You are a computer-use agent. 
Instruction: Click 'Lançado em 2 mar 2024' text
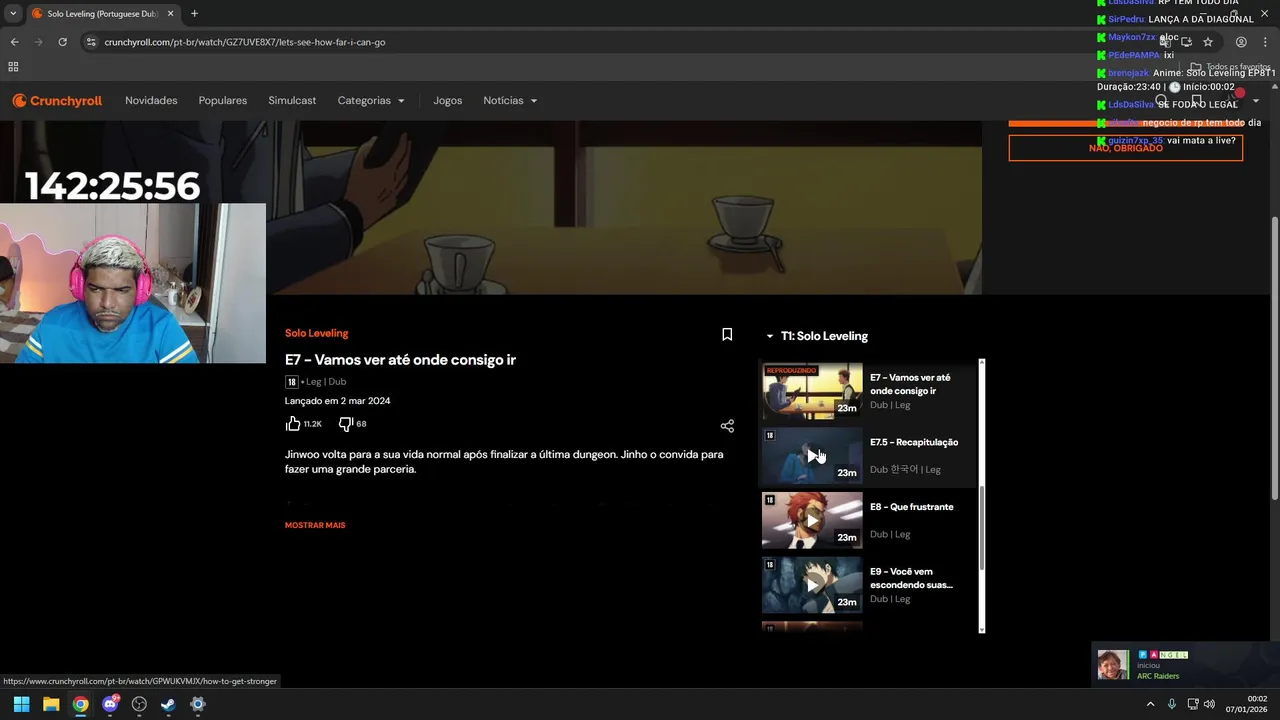pyautogui.click(x=338, y=401)
